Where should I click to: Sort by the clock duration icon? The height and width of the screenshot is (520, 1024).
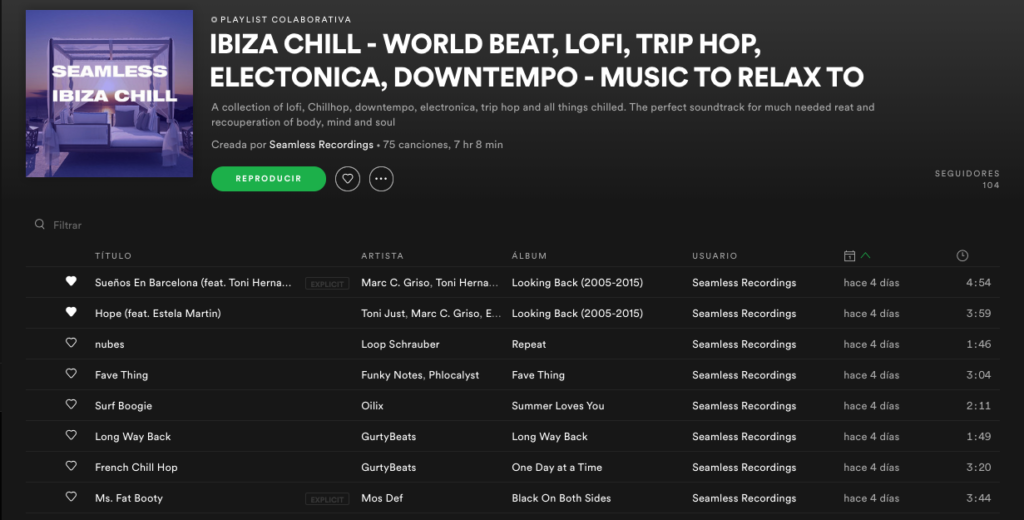pos(962,255)
